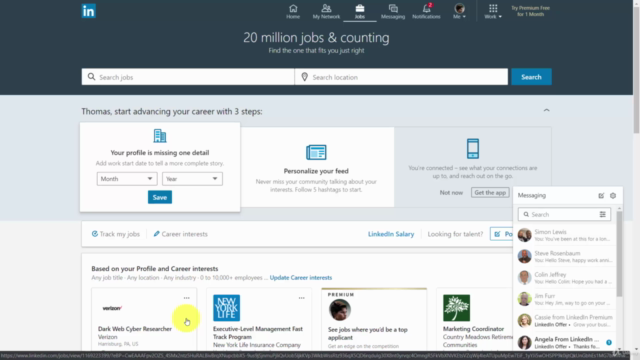Save the work start date

(160, 197)
